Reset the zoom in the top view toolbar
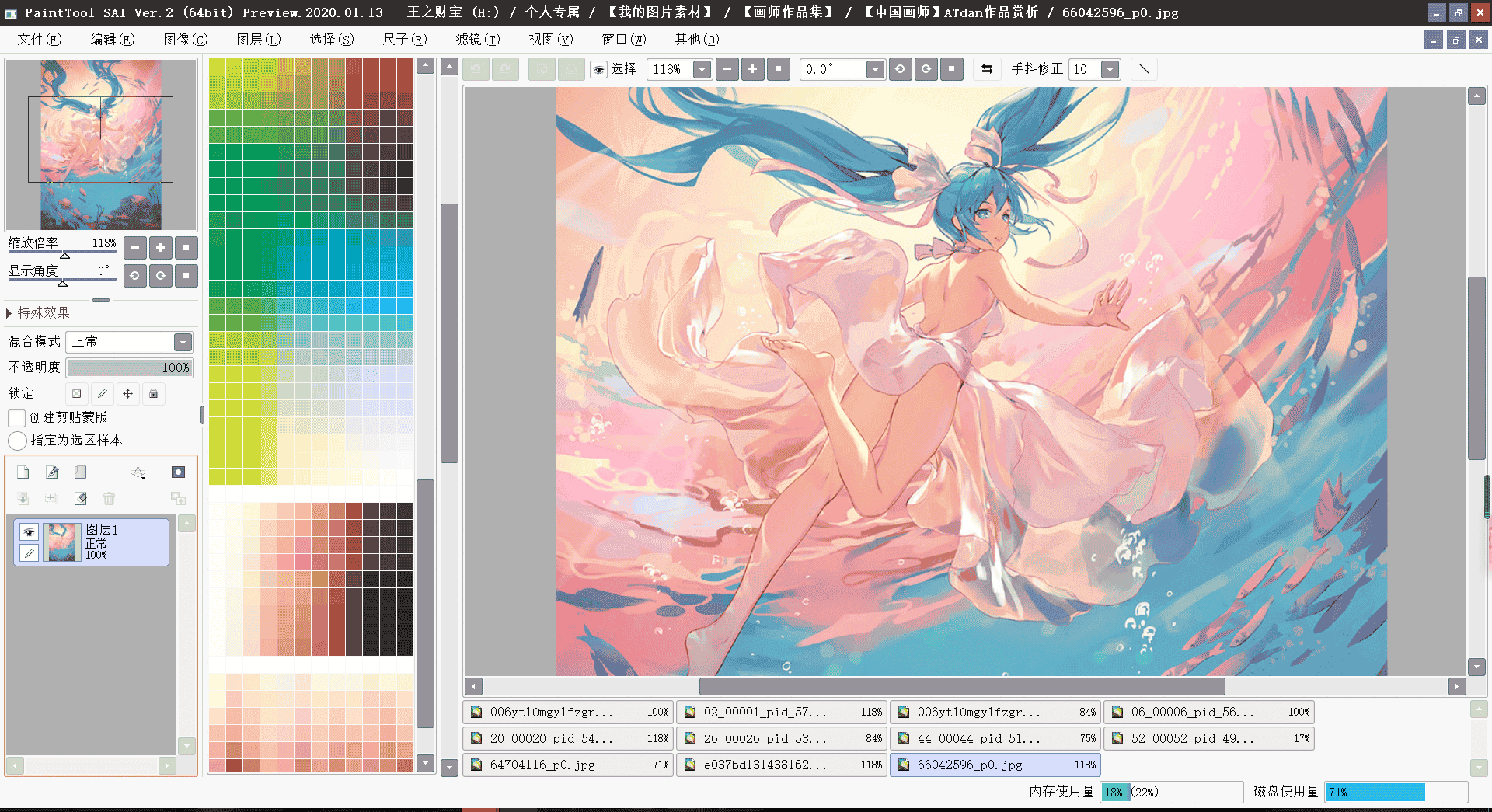 coord(778,69)
